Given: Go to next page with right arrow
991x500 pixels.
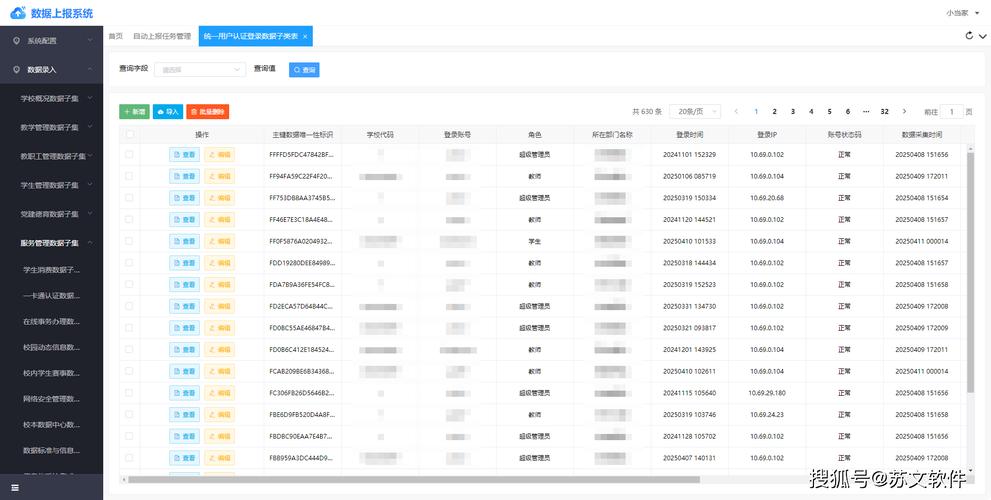Looking at the screenshot, I should click(x=905, y=112).
